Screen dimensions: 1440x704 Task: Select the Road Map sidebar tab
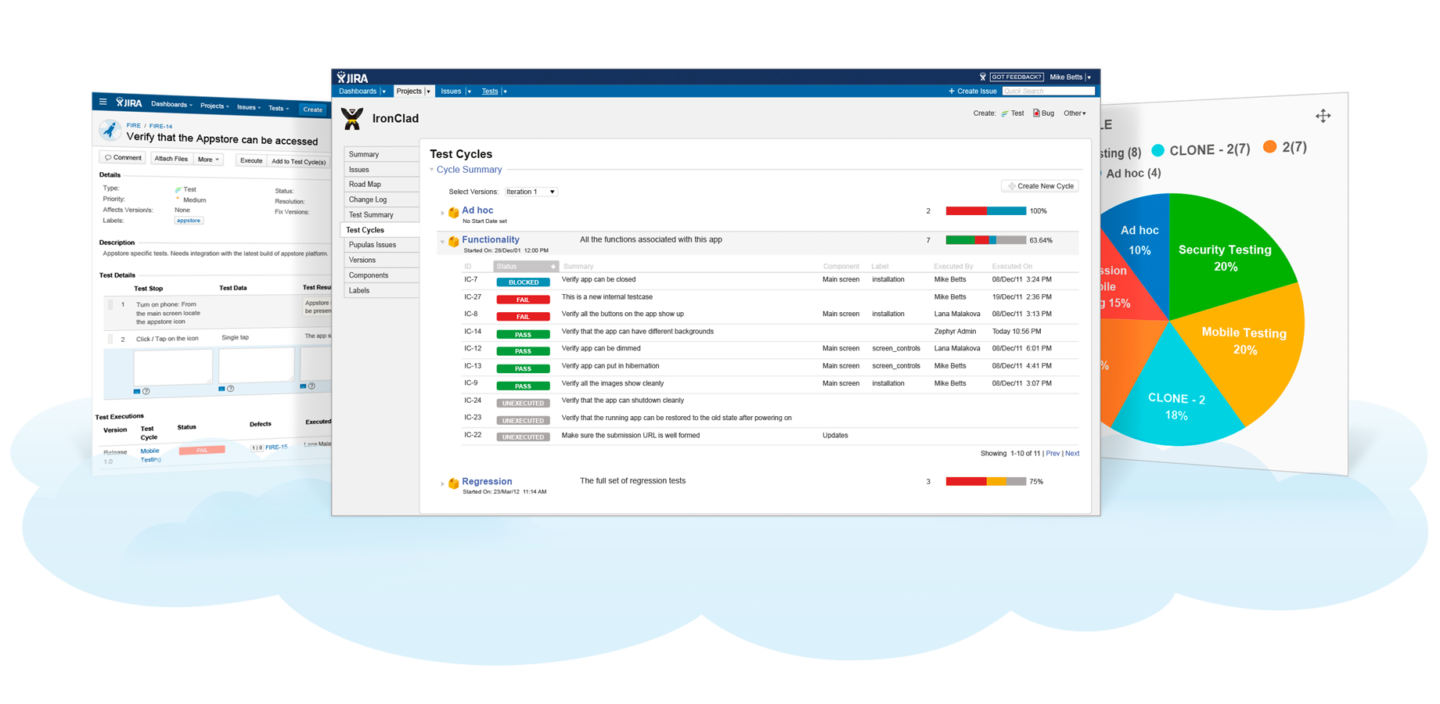[381, 184]
